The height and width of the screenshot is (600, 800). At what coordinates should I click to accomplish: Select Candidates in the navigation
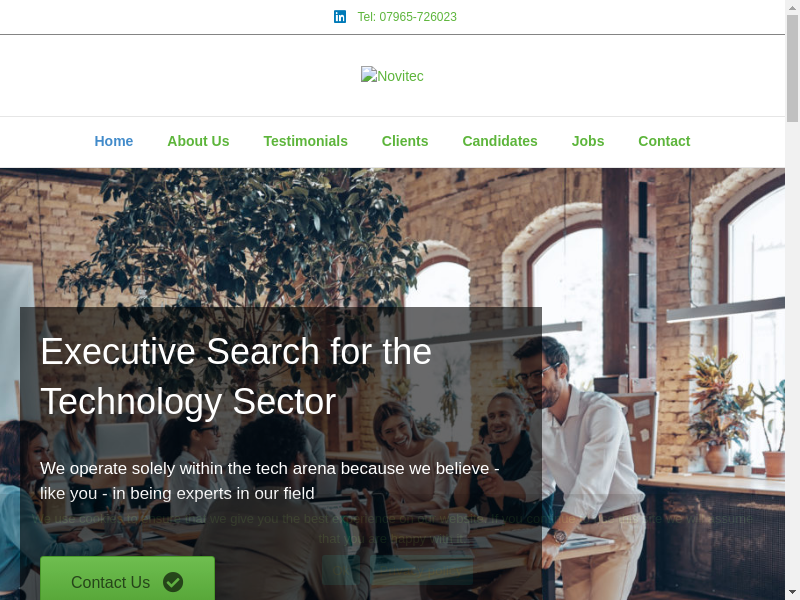[500, 141]
